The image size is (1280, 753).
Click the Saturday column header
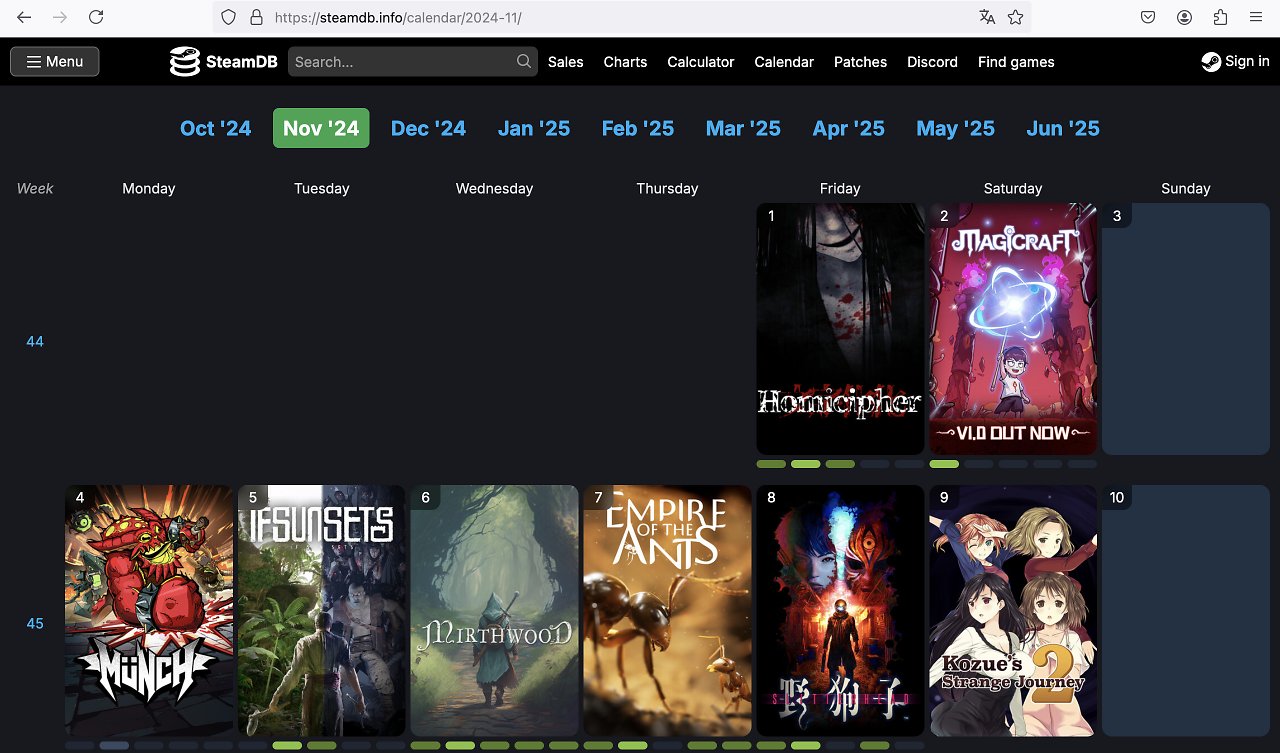point(1013,188)
